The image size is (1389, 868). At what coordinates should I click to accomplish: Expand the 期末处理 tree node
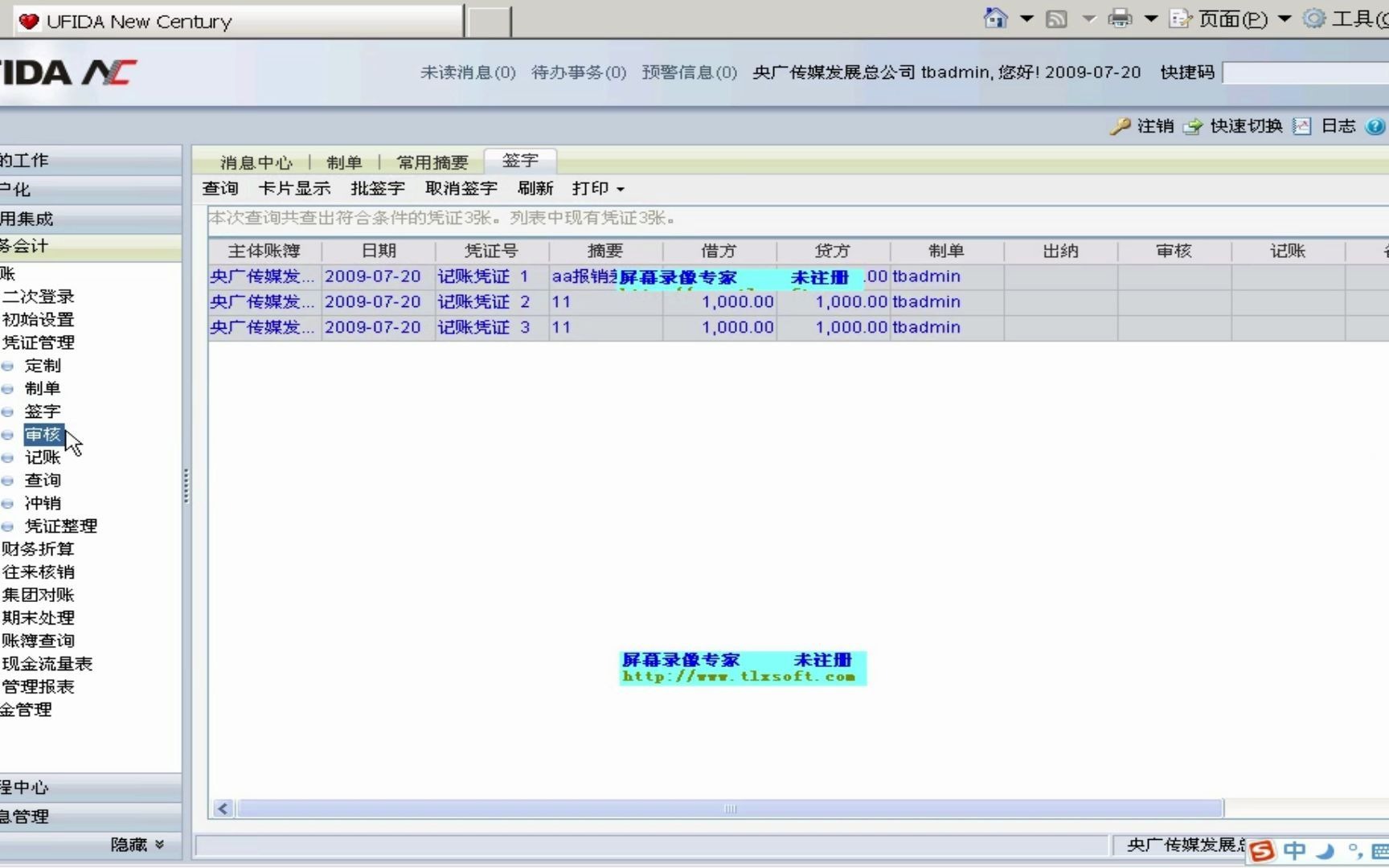[38, 618]
